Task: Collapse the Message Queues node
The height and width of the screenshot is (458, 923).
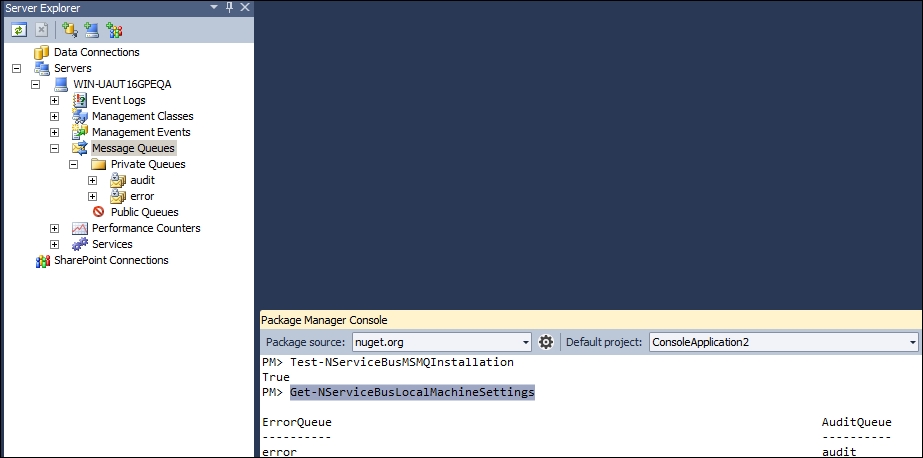Action: [54, 148]
